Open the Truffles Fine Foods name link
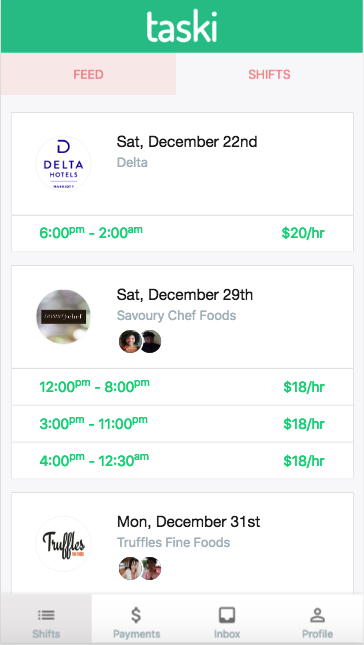Screen dimensions: 364x645 point(174,542)
